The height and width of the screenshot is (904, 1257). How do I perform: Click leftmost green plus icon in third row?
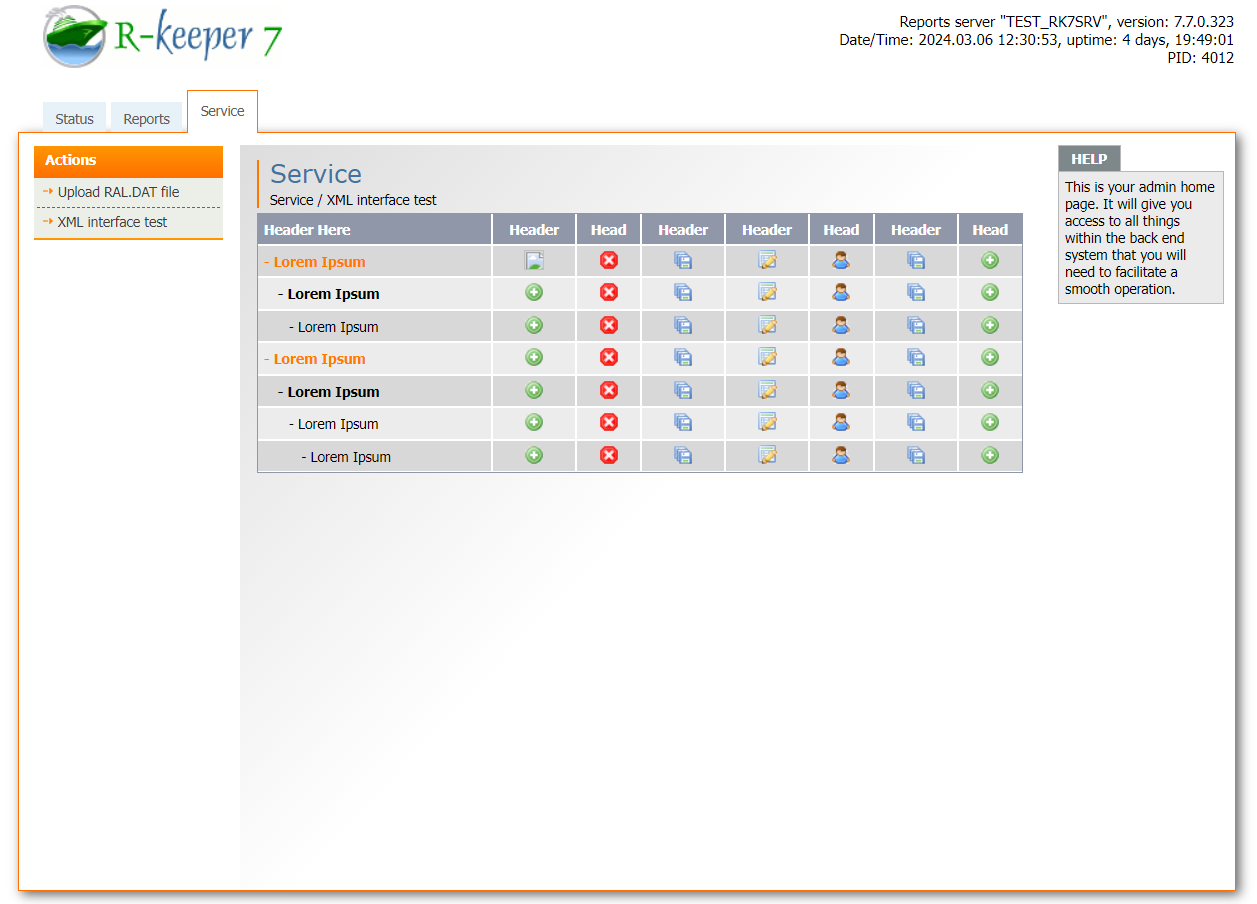(x=534, y=325)
